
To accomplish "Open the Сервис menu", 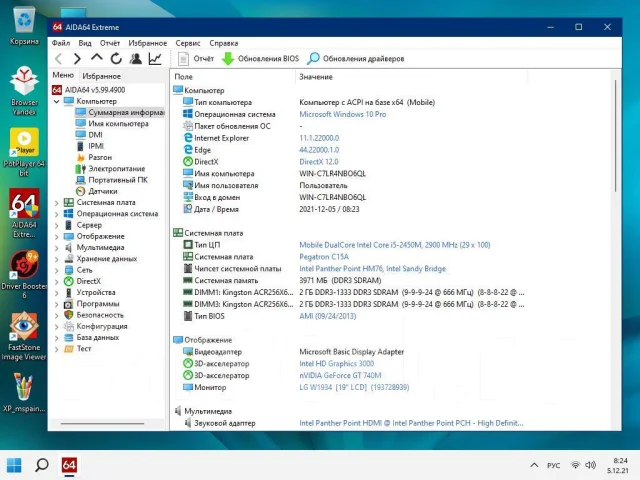I will pyautogui.click(x=188, y=43).
